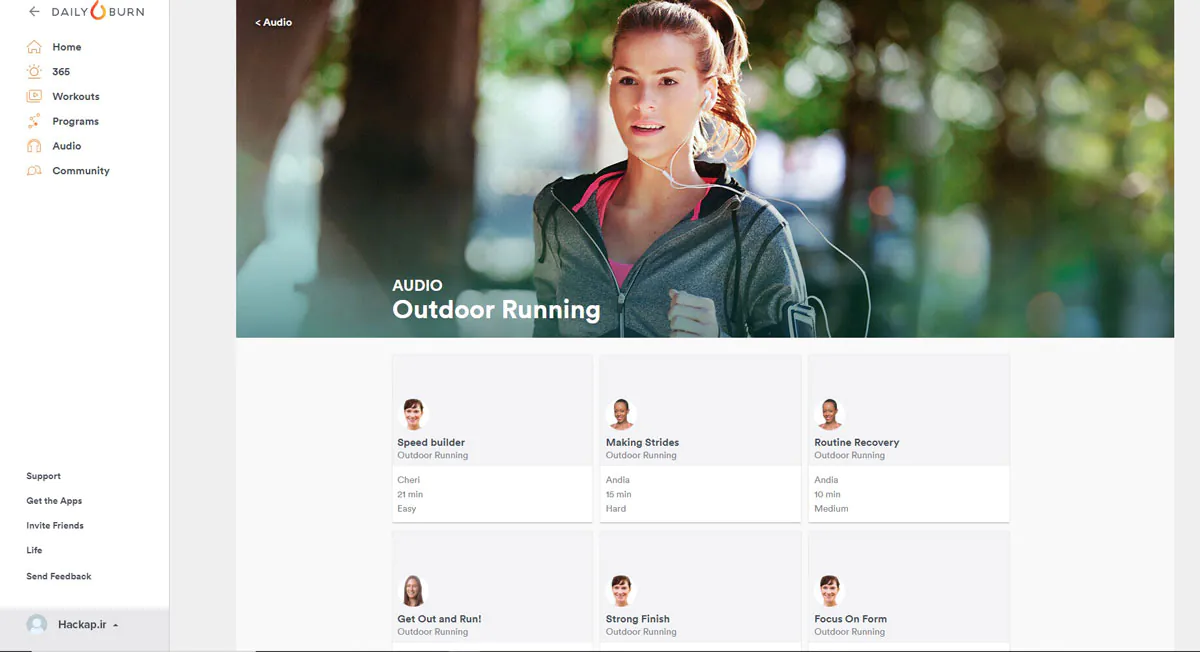The width and height of the screenshot is (1200, 652).
Task: Click the Daily Burn flame logo
Action: [x=97, y=12]
